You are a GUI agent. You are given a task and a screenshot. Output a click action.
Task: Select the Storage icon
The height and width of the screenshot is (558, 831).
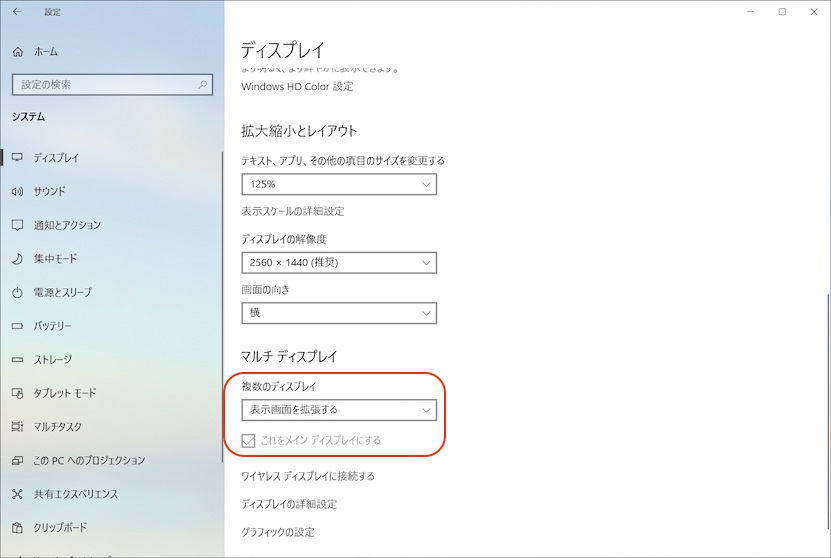click(x=17, y=359)
